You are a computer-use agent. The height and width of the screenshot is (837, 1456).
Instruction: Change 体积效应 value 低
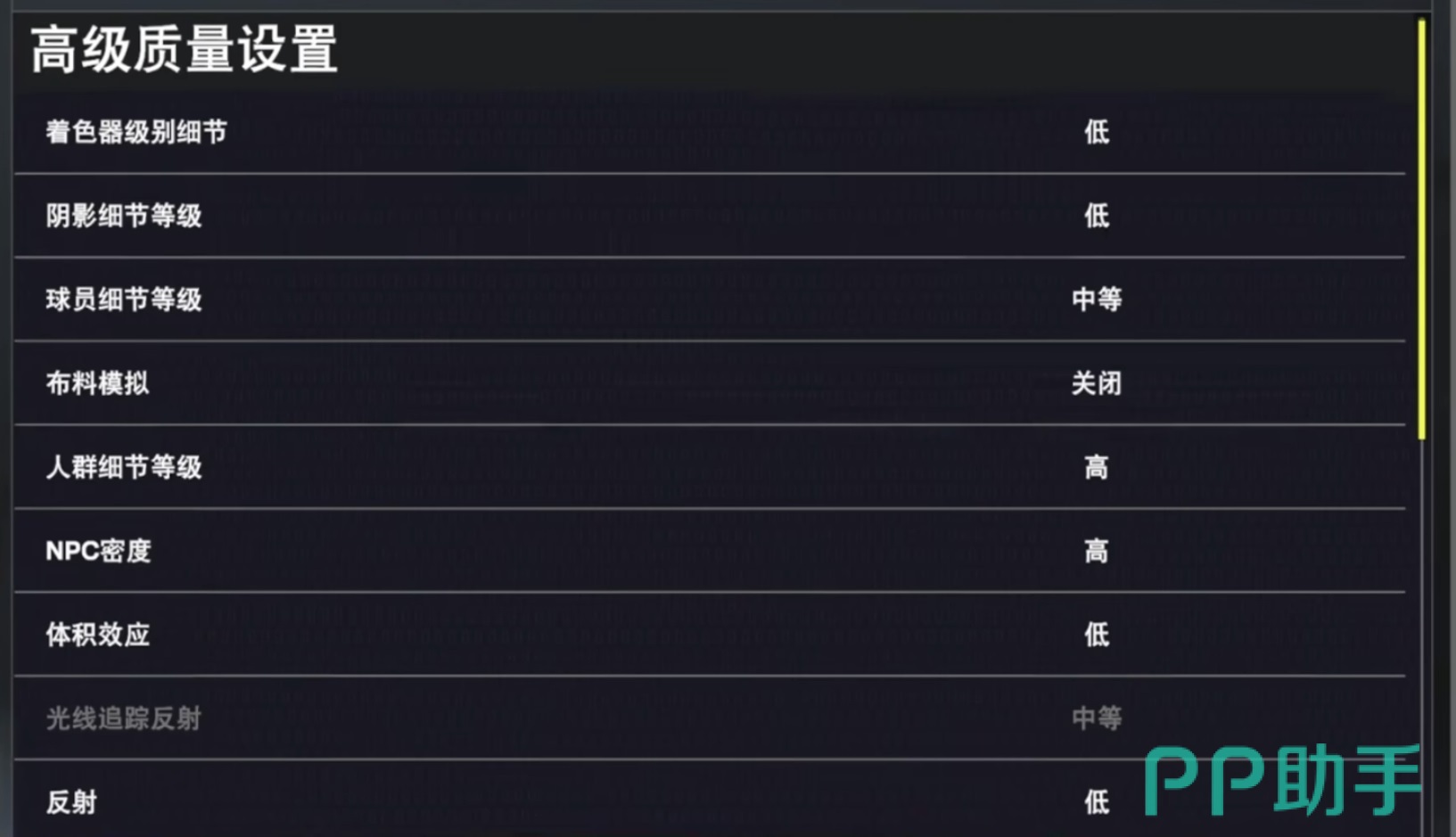click(1097, 635)
